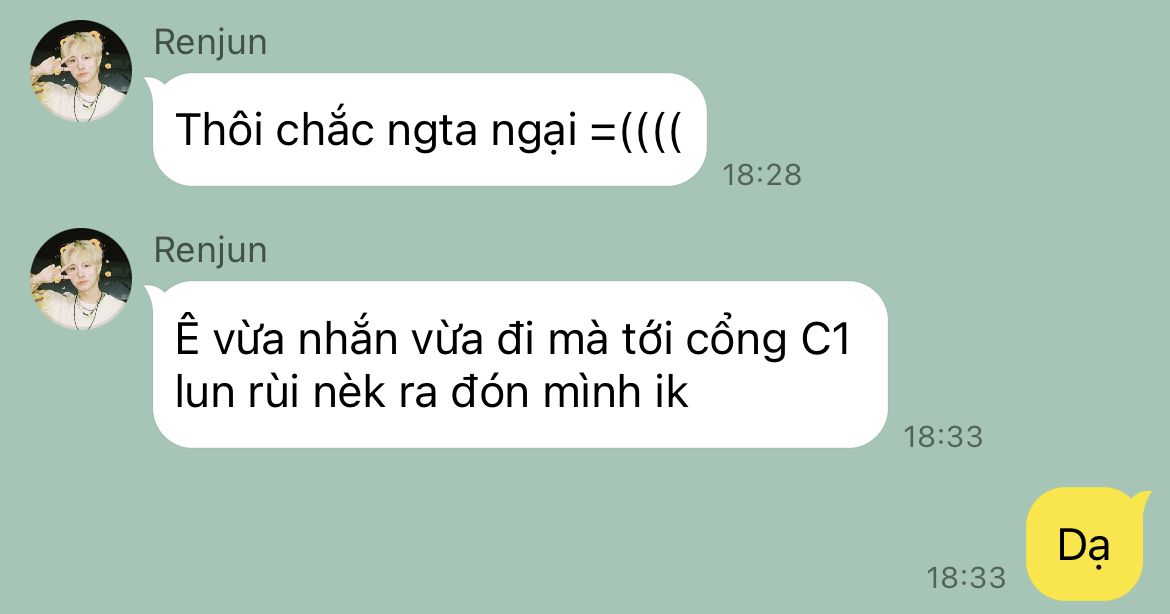Click the 18:28 timestamp
The height and width of the screenshot is (614, 1170).
click(762, 175)
